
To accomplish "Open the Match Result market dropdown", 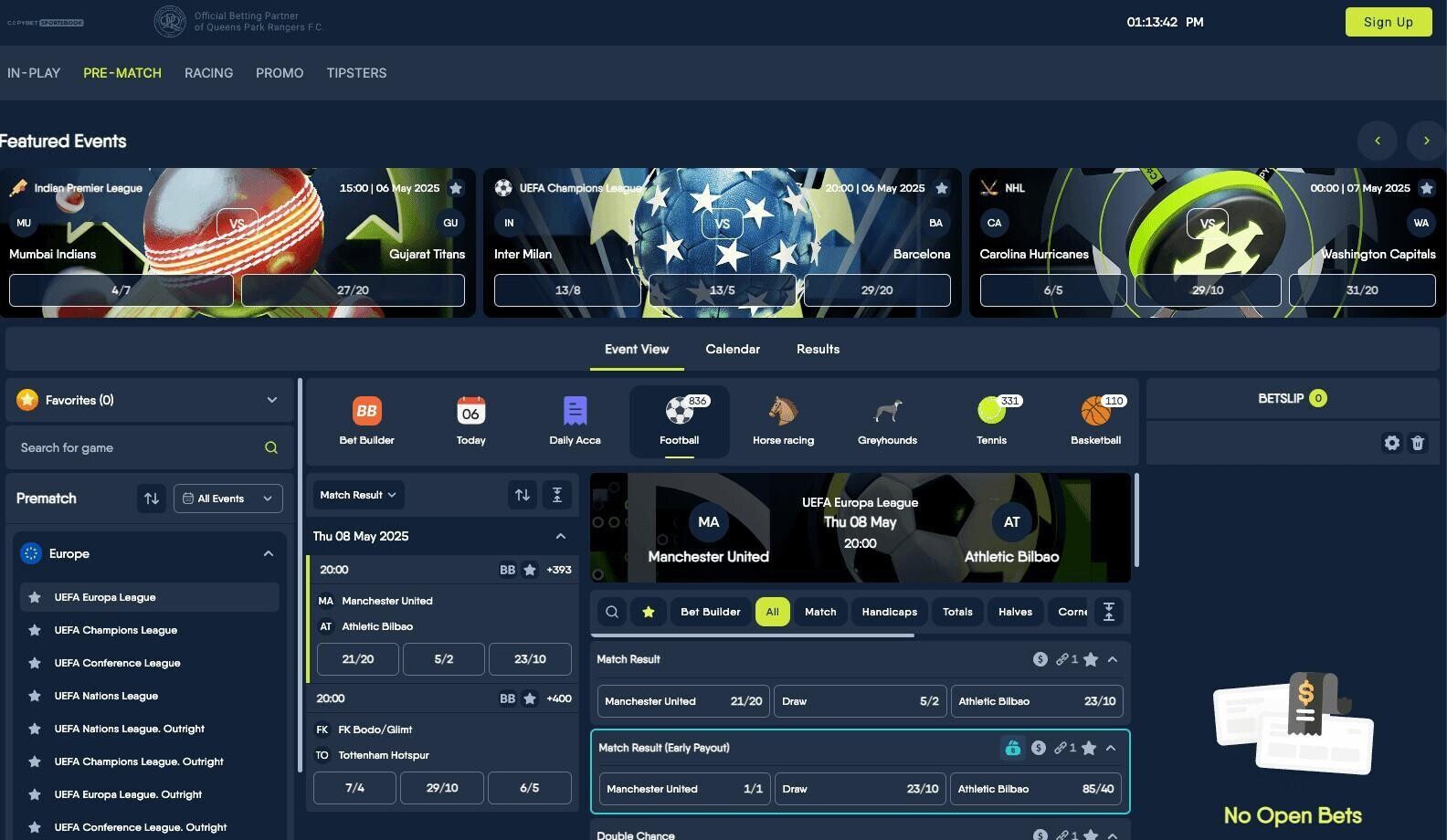I will click(x=359, y=495).
